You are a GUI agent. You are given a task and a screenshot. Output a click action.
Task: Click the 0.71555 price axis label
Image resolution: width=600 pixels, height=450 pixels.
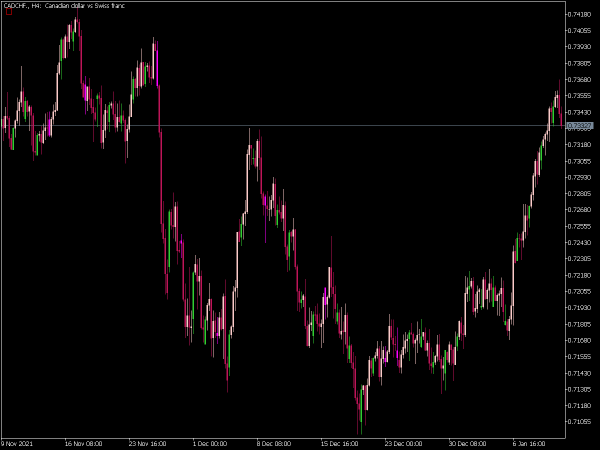tap(579, 357)
